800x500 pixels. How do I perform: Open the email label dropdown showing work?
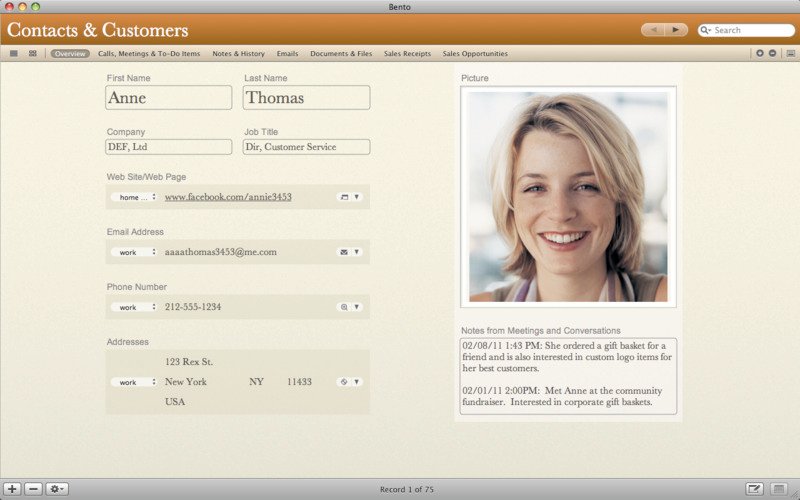134,252
